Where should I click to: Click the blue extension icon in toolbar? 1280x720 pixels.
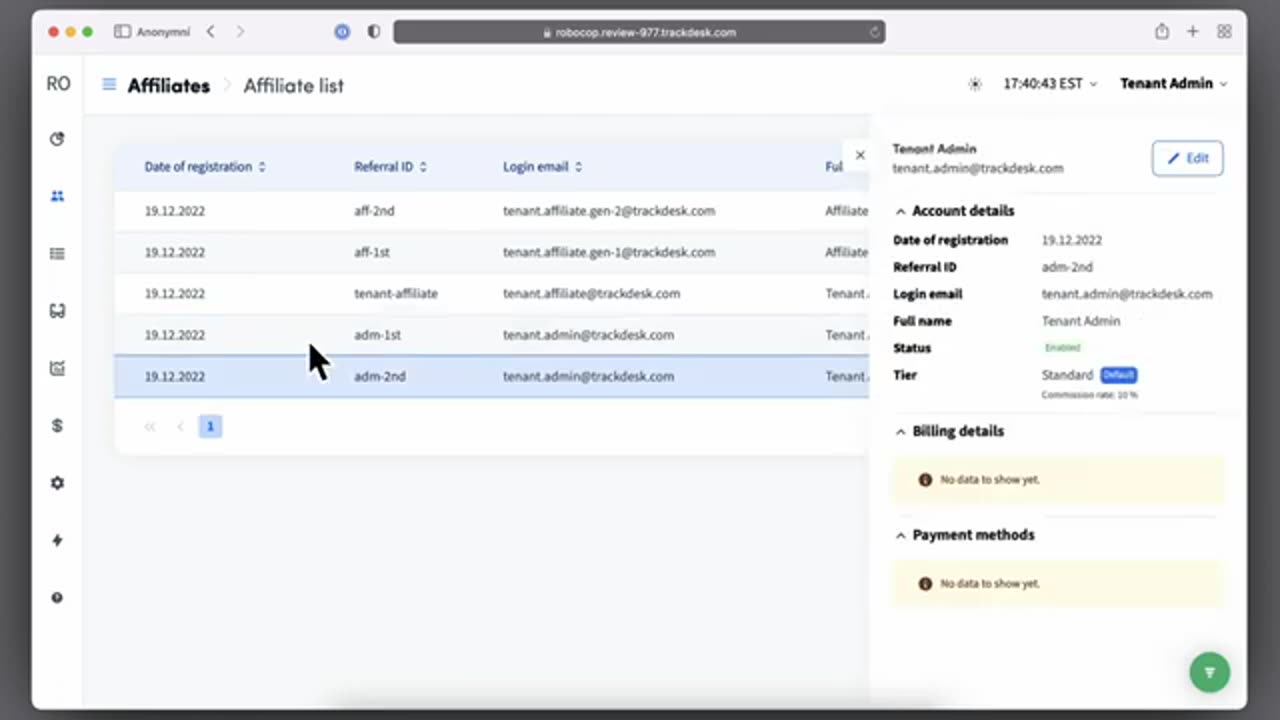point(342,32)
